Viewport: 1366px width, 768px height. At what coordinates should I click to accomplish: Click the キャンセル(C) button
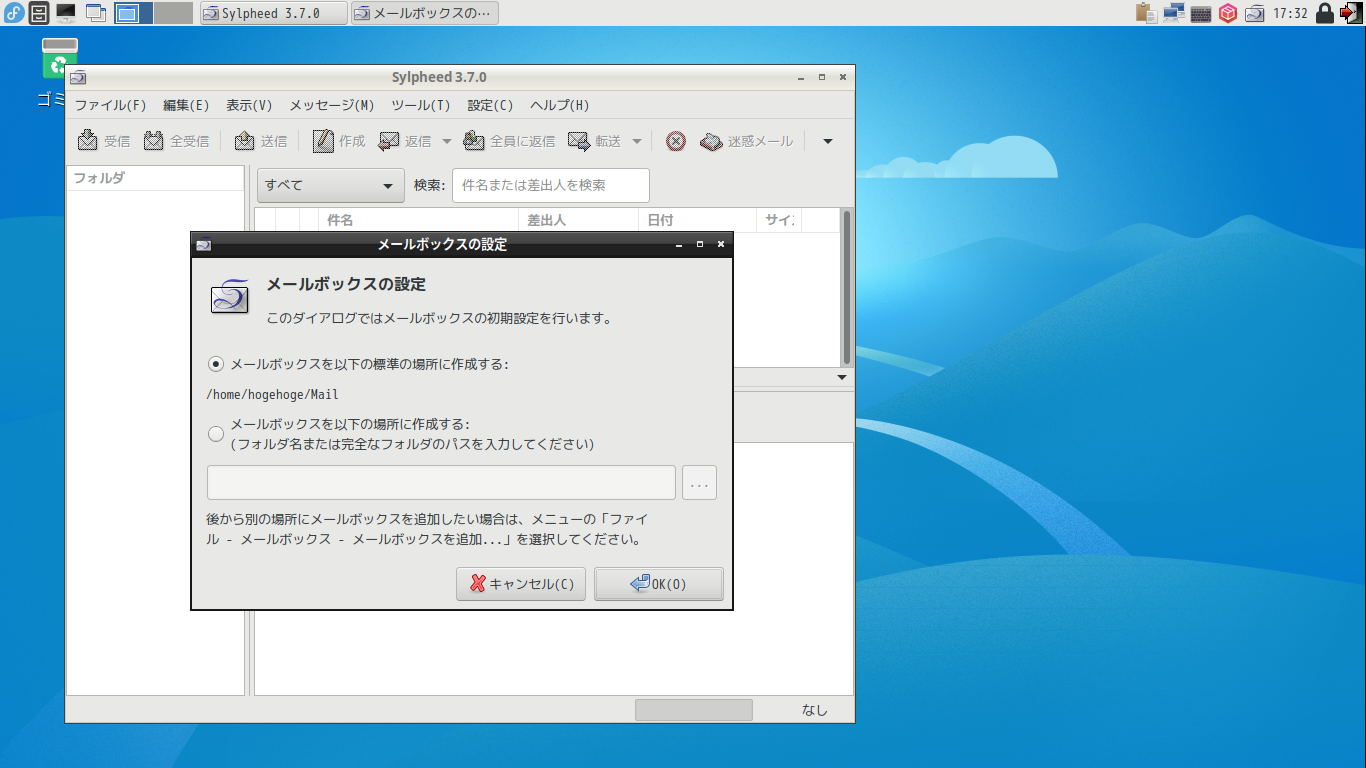[x=521, y=584]
